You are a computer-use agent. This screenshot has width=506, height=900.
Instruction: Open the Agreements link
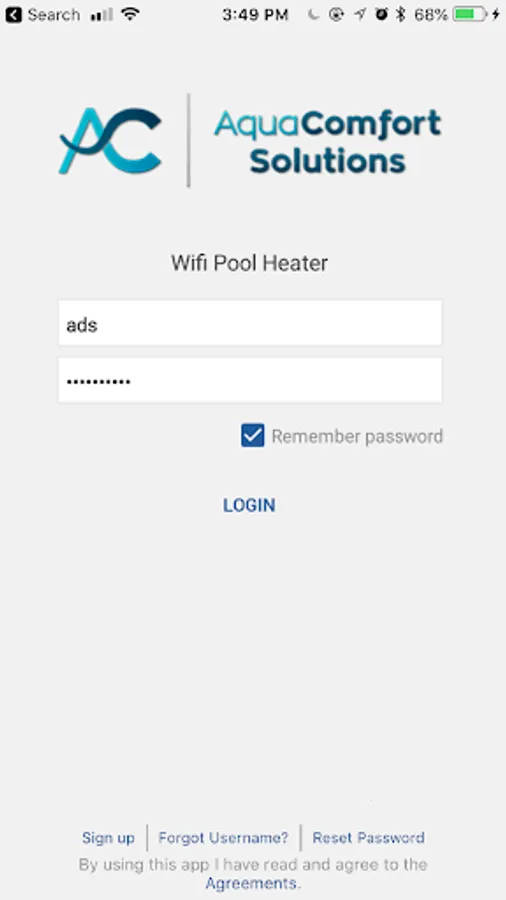pos(251,883)
